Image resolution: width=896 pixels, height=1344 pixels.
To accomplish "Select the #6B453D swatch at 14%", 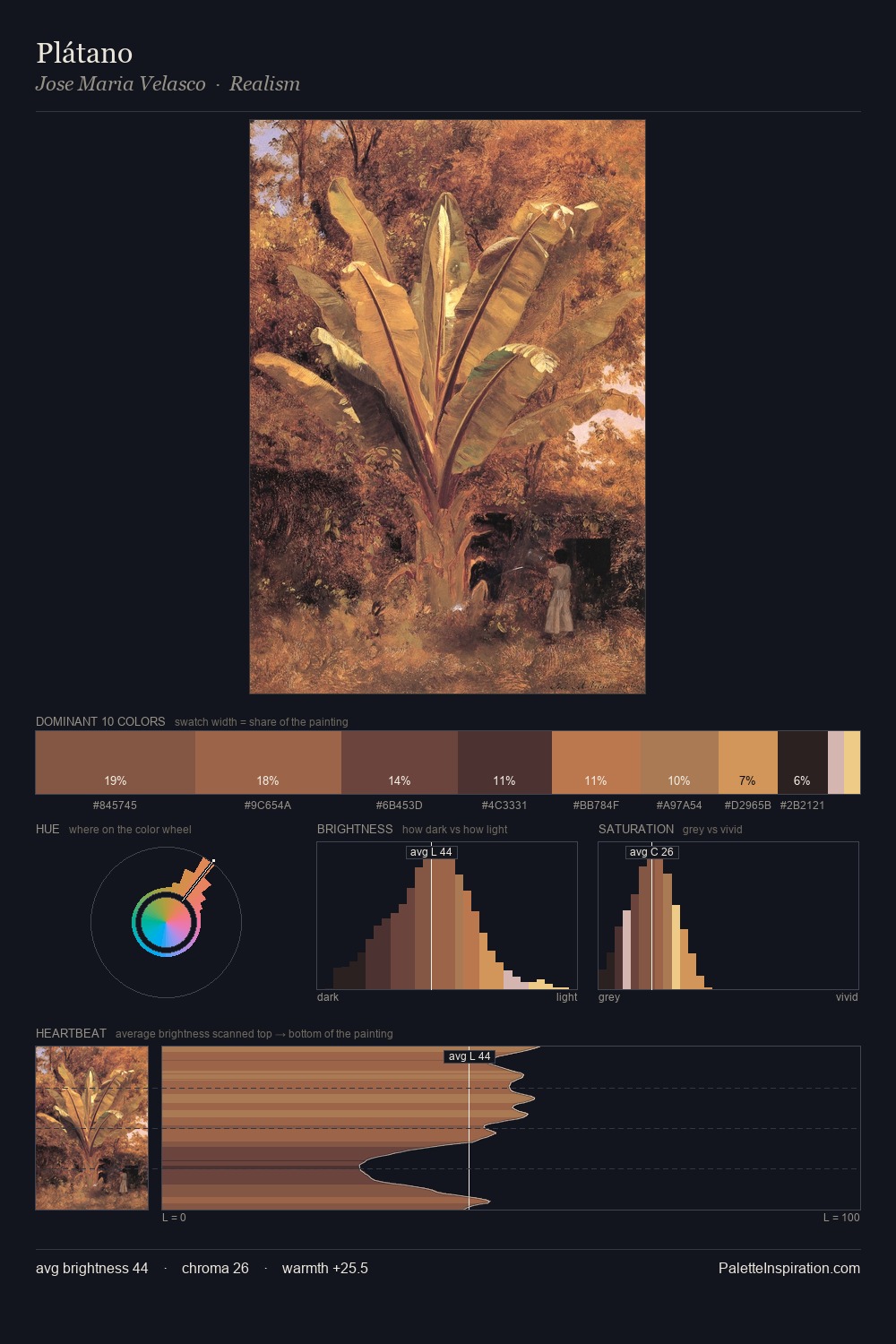I will pos(400,762).
